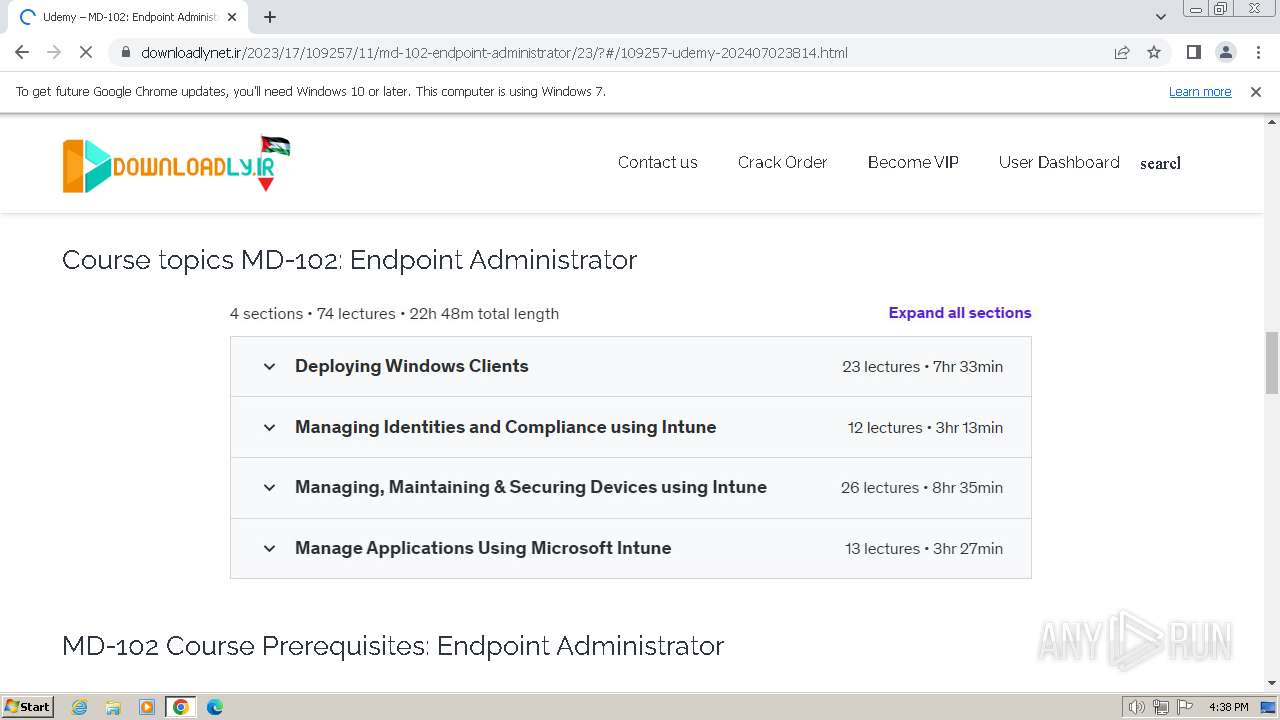
Task: Open Microsoft Edge from taskbar
Action: pyautogui.click(x=214, y=707)
